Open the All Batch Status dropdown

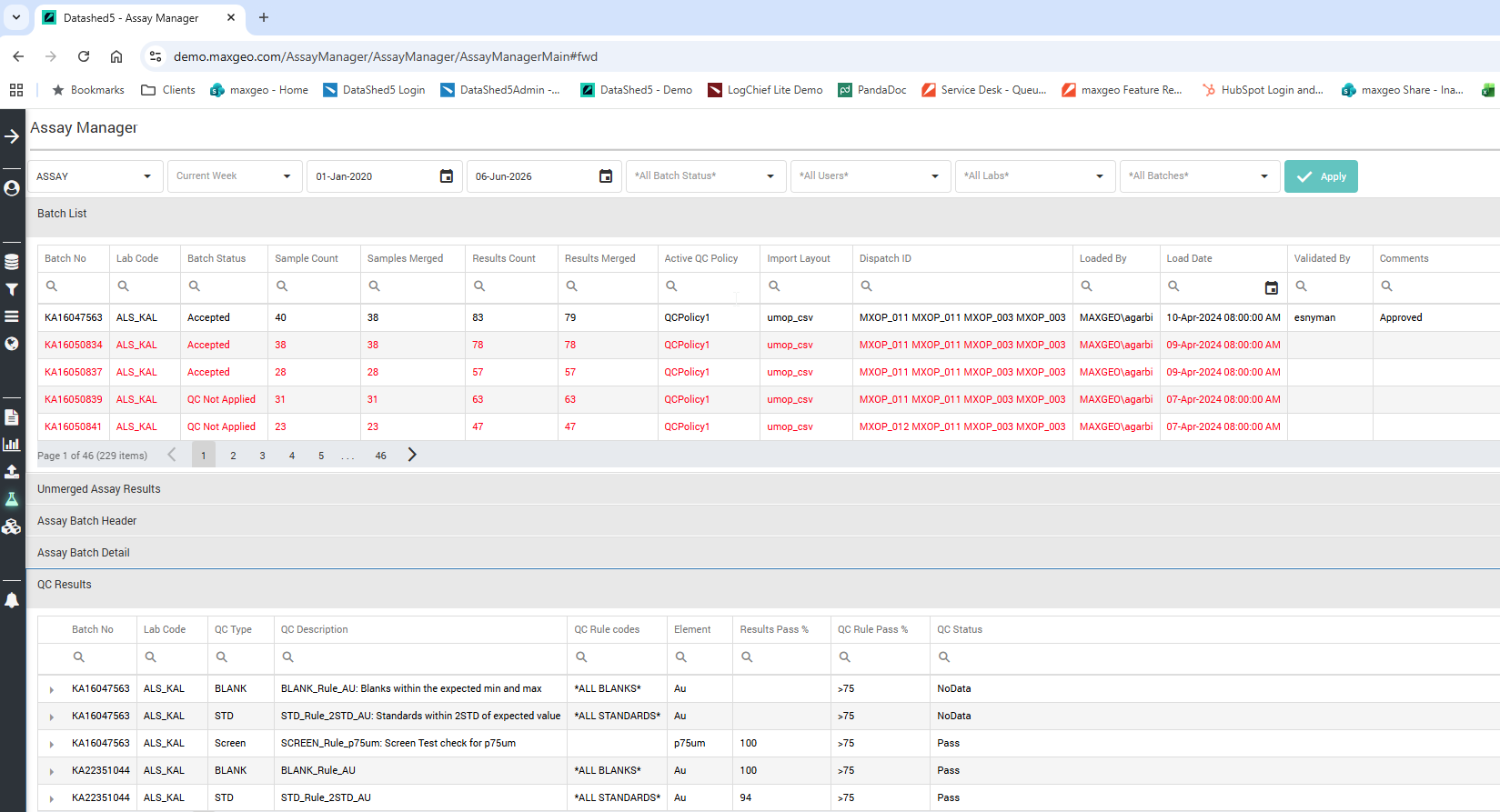click(705, 176)
